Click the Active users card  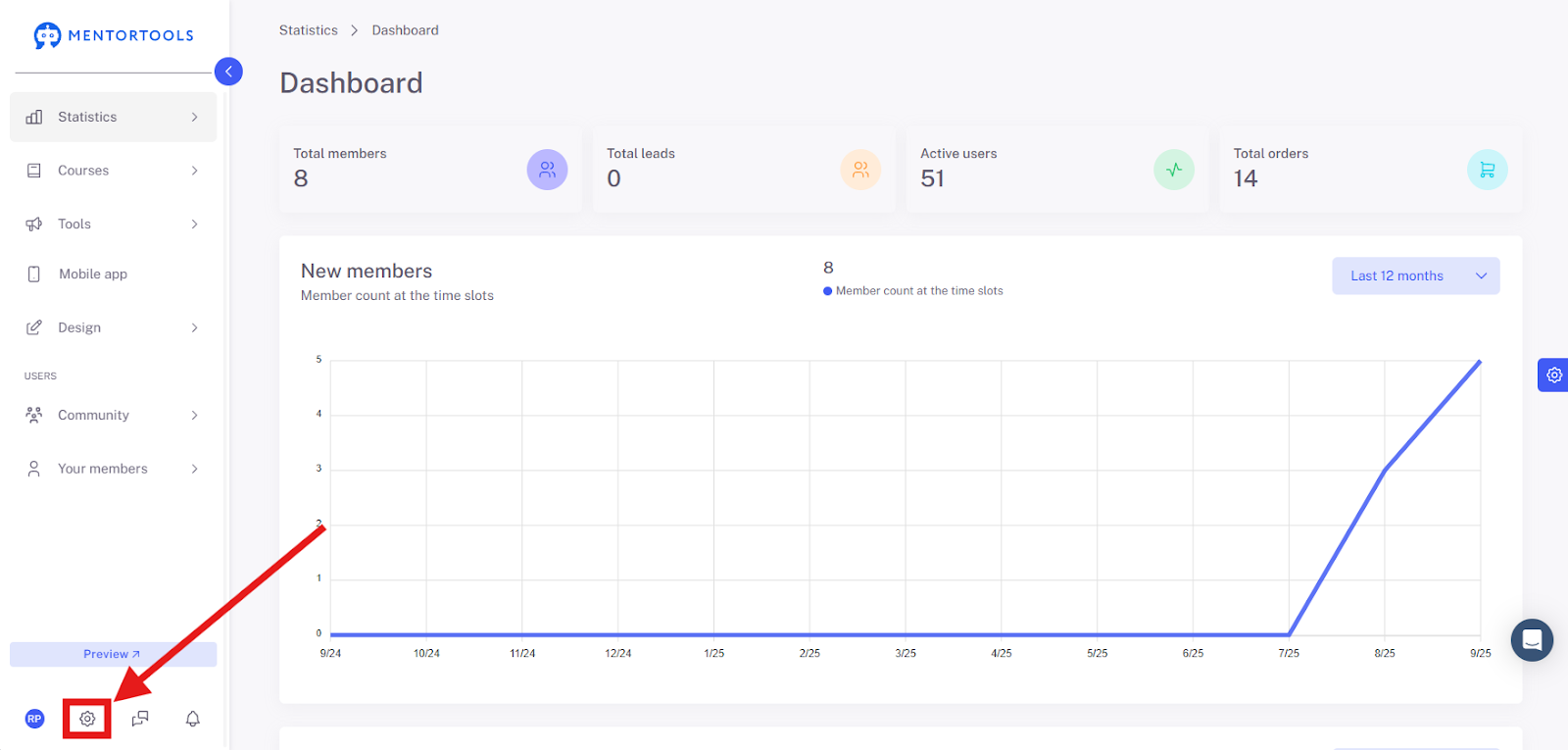(x=1057, y=170)
